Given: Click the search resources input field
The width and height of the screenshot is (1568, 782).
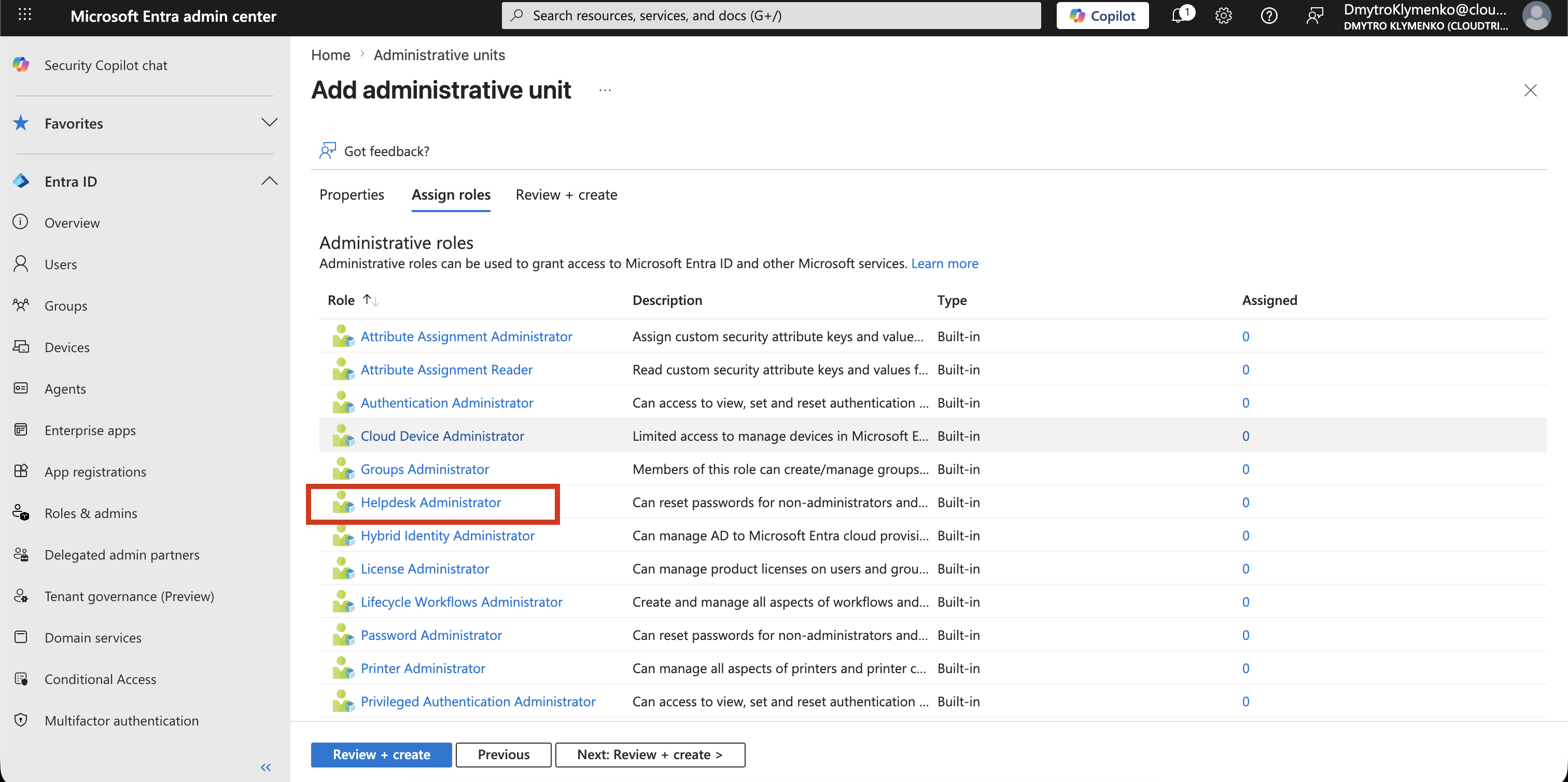Looking at the screenshot, I should (771, 16).
